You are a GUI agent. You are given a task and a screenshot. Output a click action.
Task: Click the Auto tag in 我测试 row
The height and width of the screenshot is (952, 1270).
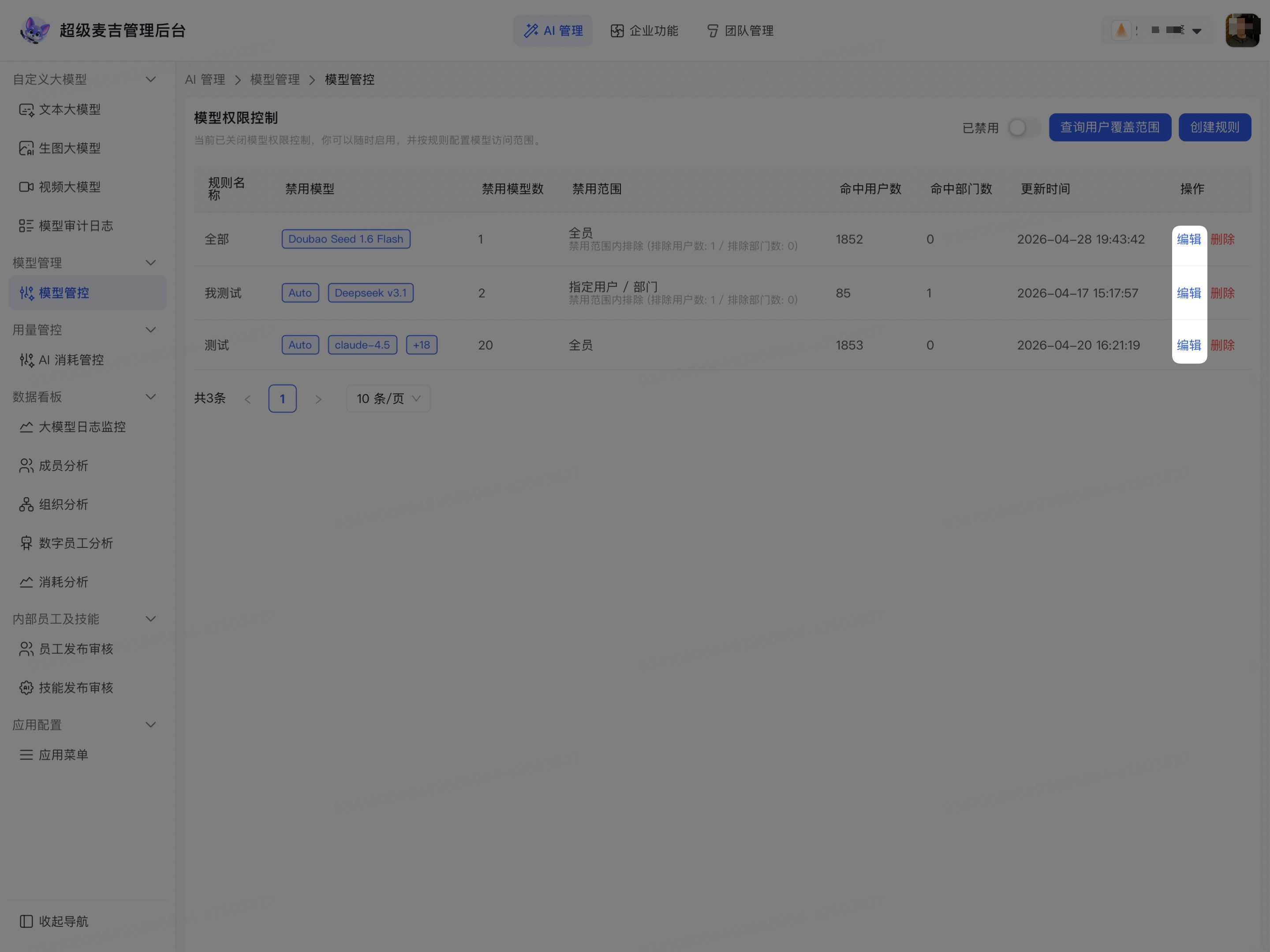pos(300,293)
